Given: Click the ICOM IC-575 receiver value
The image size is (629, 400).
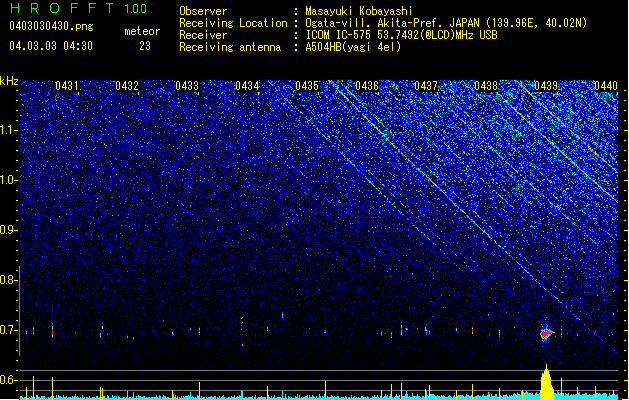Looking at the screenshot, I should coord(402,35).
